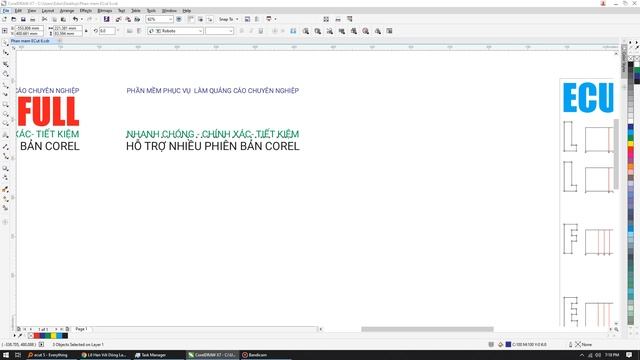Open the Layout menu
The height and width of the screenshot is (360, 640).
click(48, 11)
